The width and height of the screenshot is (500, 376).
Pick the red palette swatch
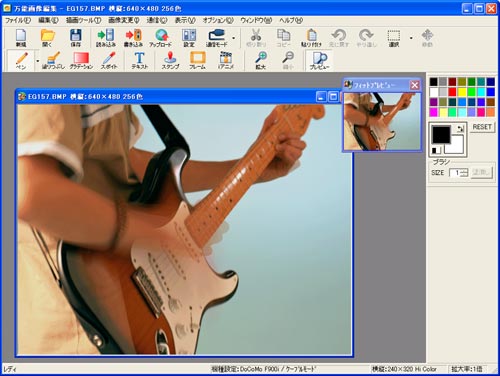coord(452,92)
